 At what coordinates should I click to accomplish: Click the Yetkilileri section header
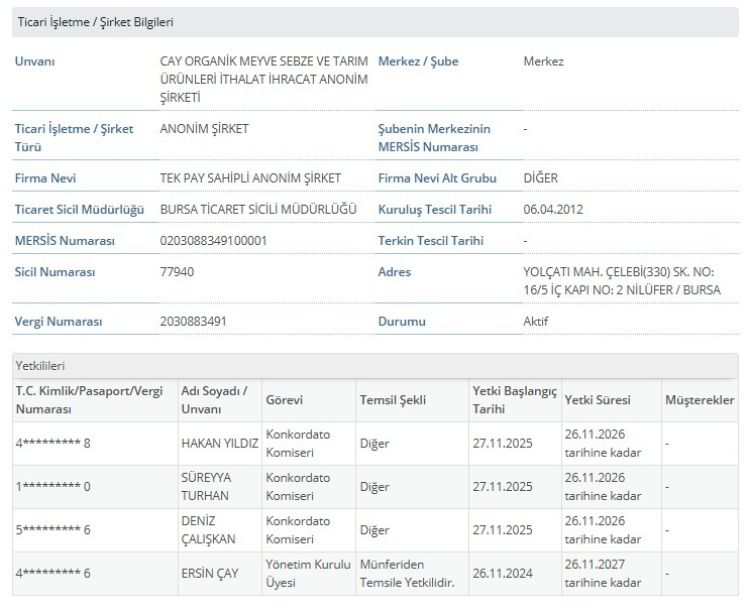[x=41, y=367]
